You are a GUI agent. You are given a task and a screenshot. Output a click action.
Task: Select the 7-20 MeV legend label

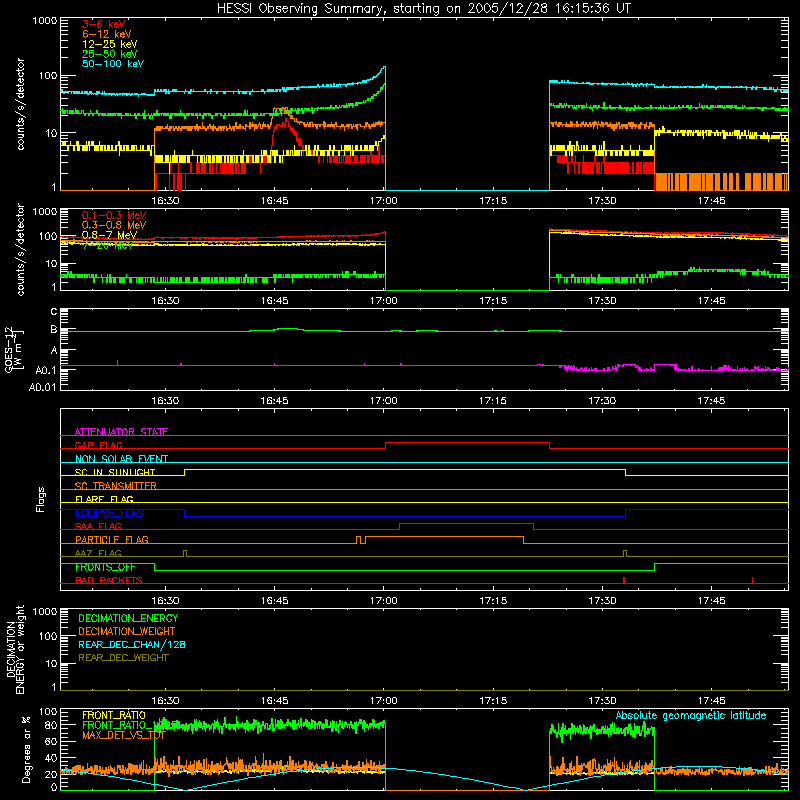coord(108,245)
